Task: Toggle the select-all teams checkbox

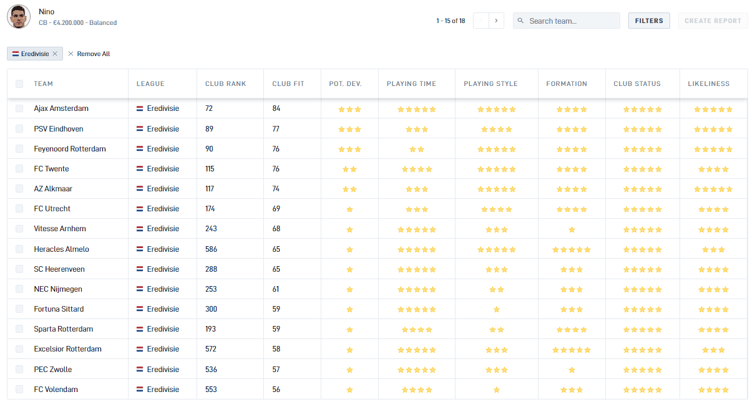Action: [x=19, y=84]
